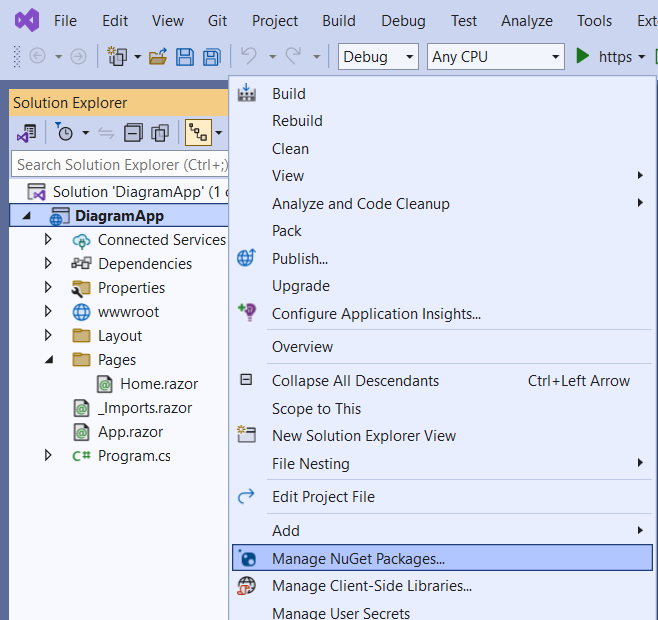The width and height of the screenshot is (658, 620).
Task: Open the Analyze menu
Action: click(x=527, y=21)
